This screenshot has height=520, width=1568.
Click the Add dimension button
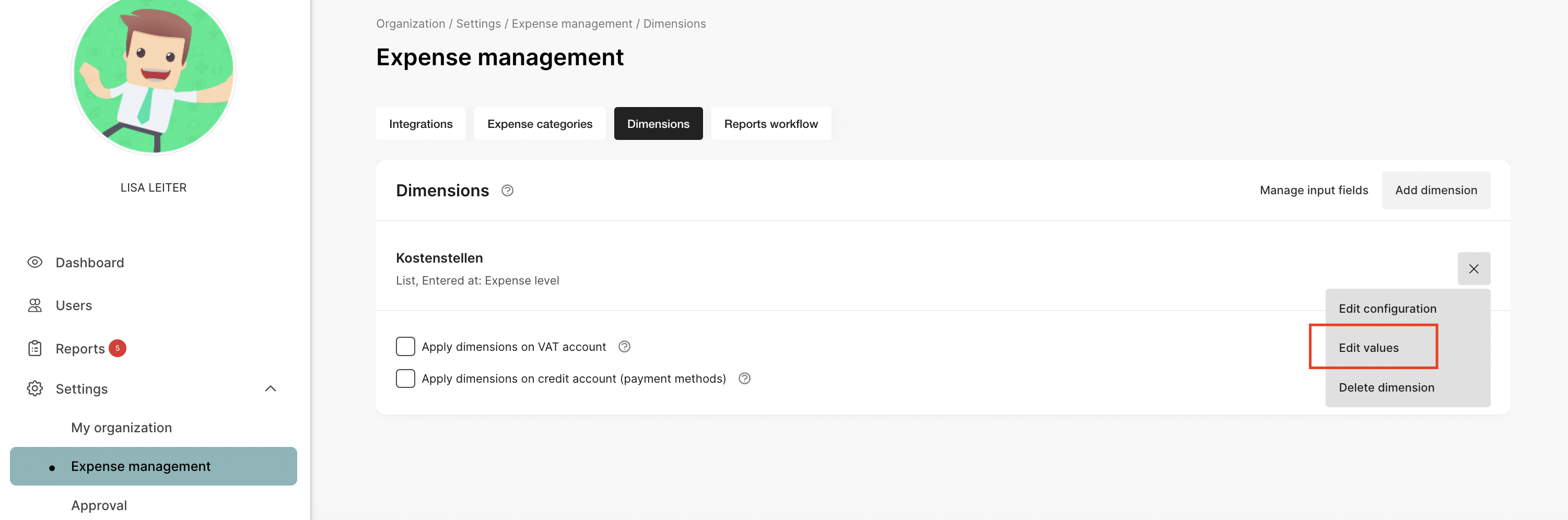coord(1435,191)
